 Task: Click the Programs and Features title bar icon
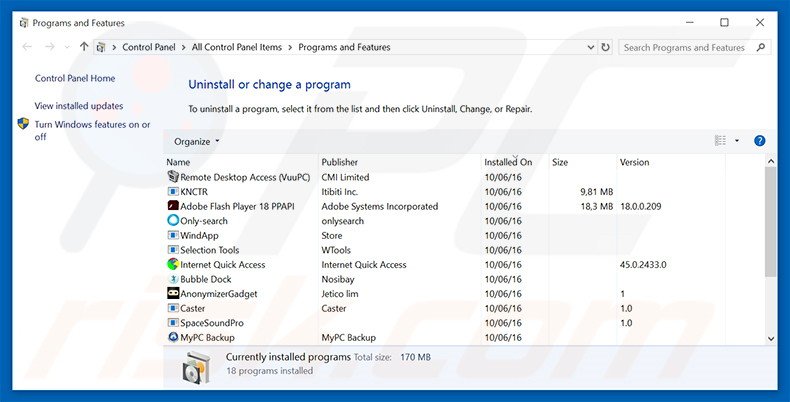23,23
